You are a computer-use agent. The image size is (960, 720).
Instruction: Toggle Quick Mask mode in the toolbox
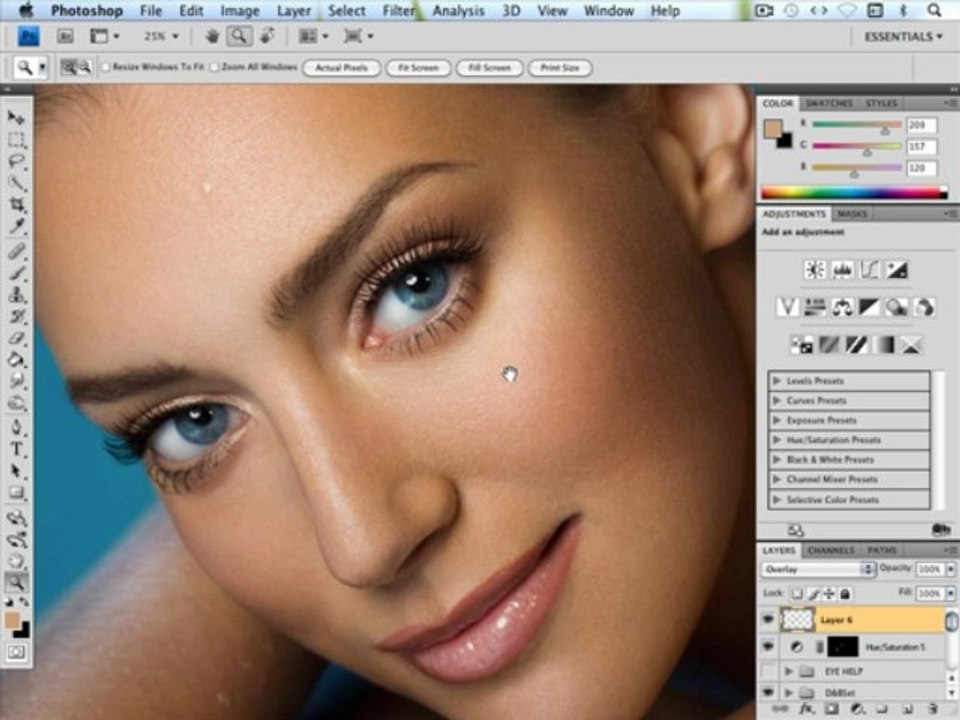[x=17, y=652]
